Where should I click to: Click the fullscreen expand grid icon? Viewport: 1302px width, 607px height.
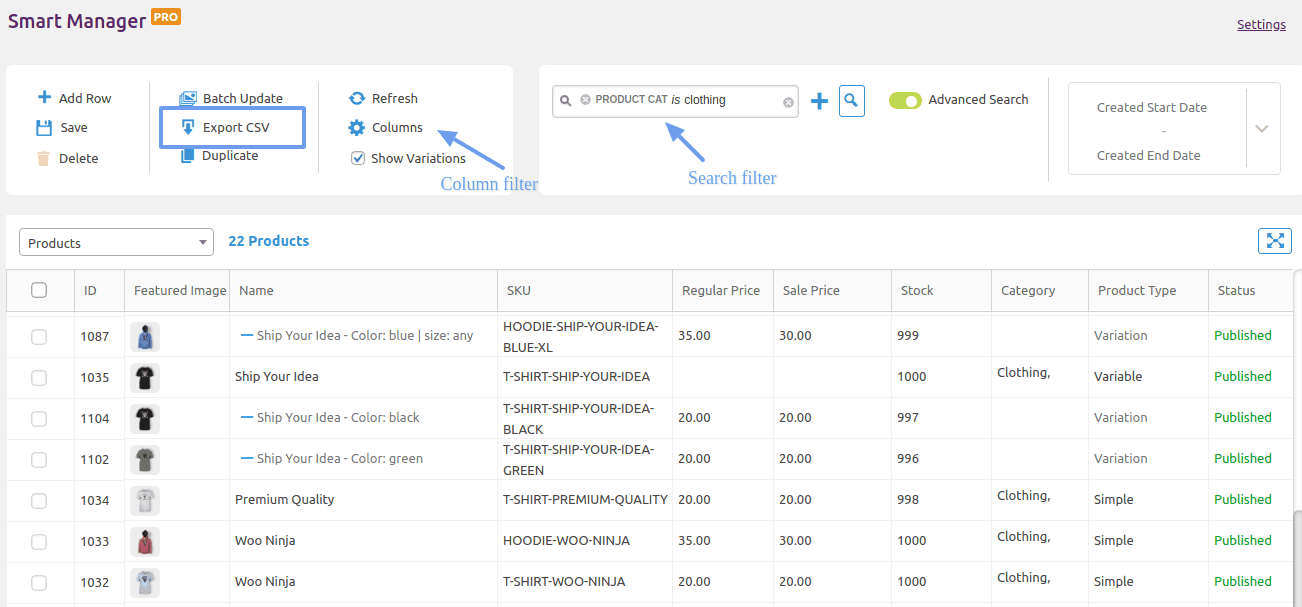coord(1275,240)
